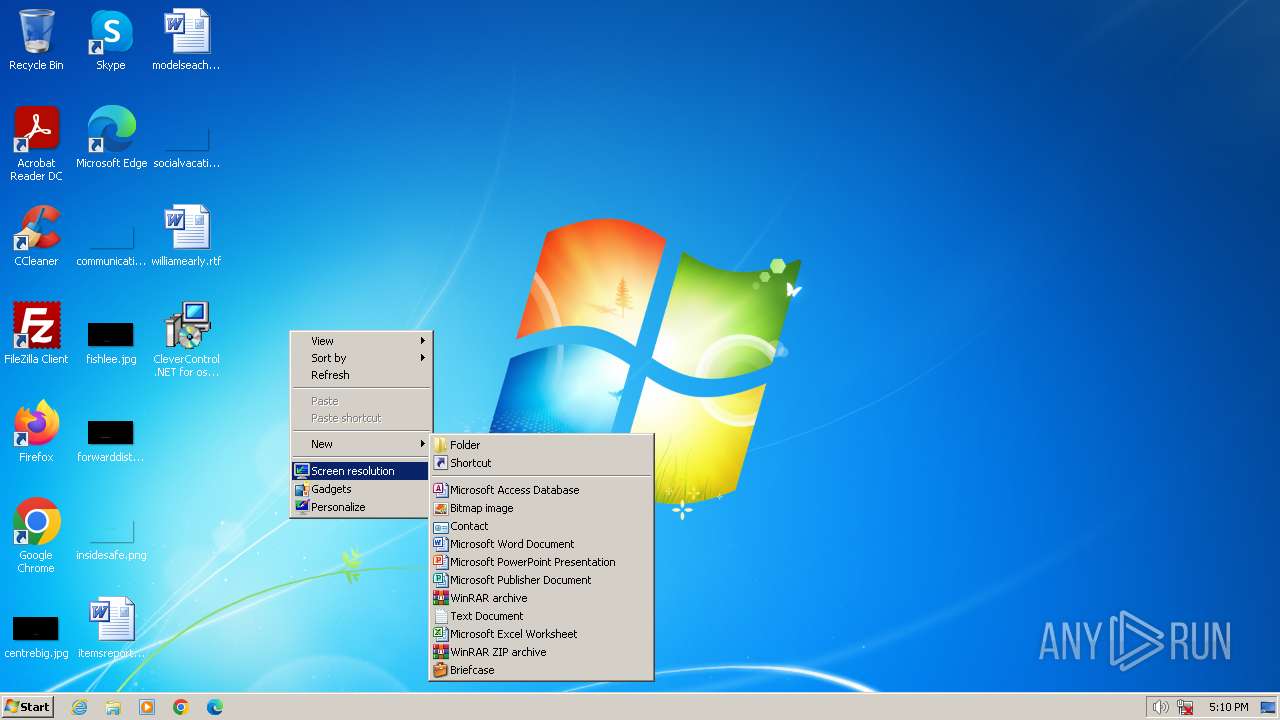
Task: Select the modelseach Word document icon
Action: tap(186, 40)
